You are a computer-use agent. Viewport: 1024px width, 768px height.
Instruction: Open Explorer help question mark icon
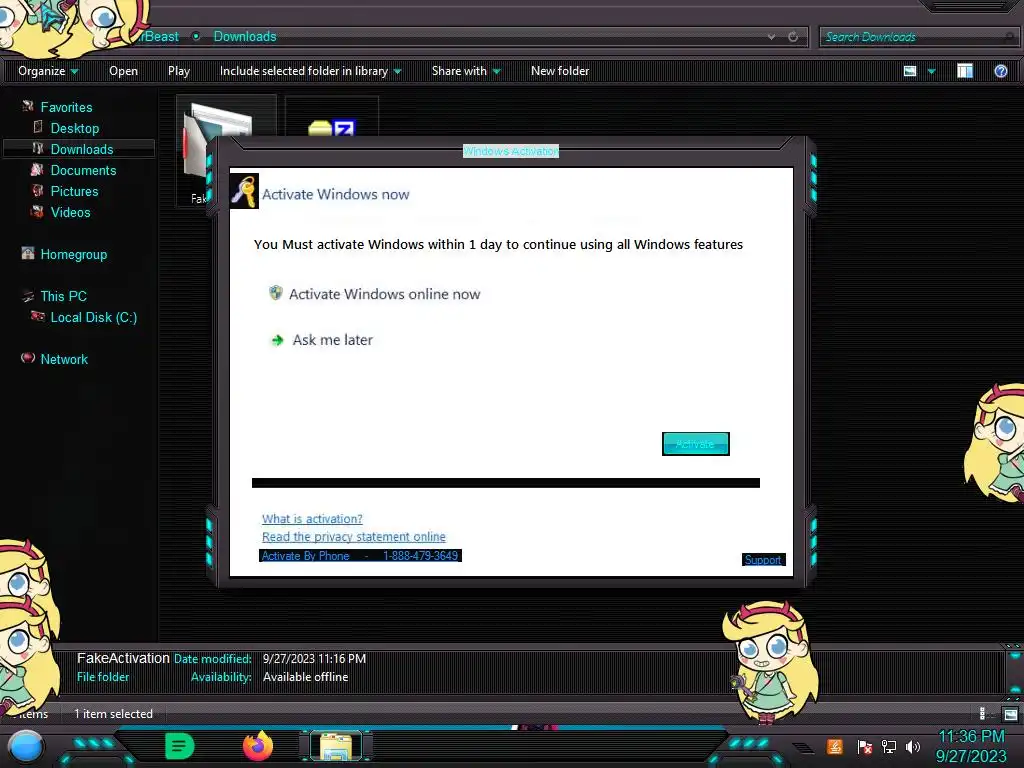pos(1000,71)
